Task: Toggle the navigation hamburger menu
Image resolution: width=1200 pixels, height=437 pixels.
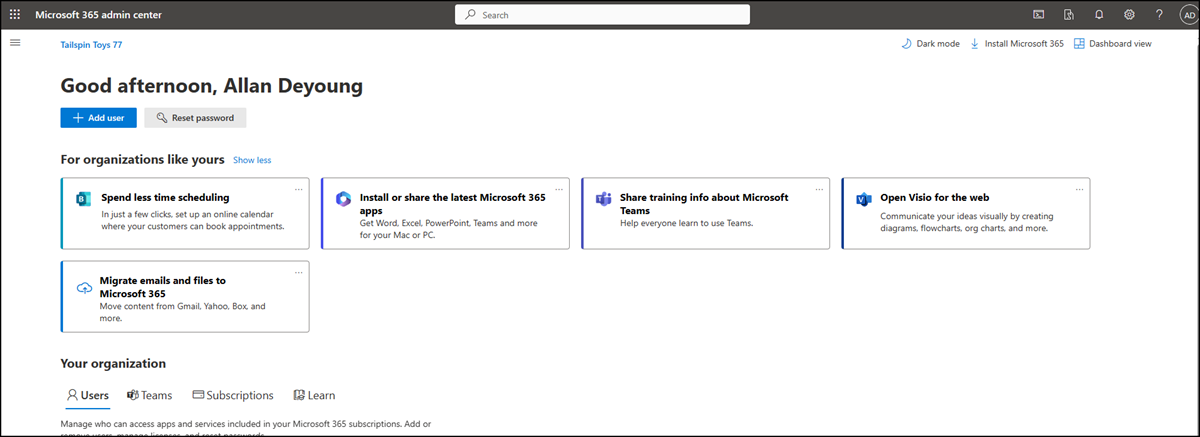Action: pos(15,42)
